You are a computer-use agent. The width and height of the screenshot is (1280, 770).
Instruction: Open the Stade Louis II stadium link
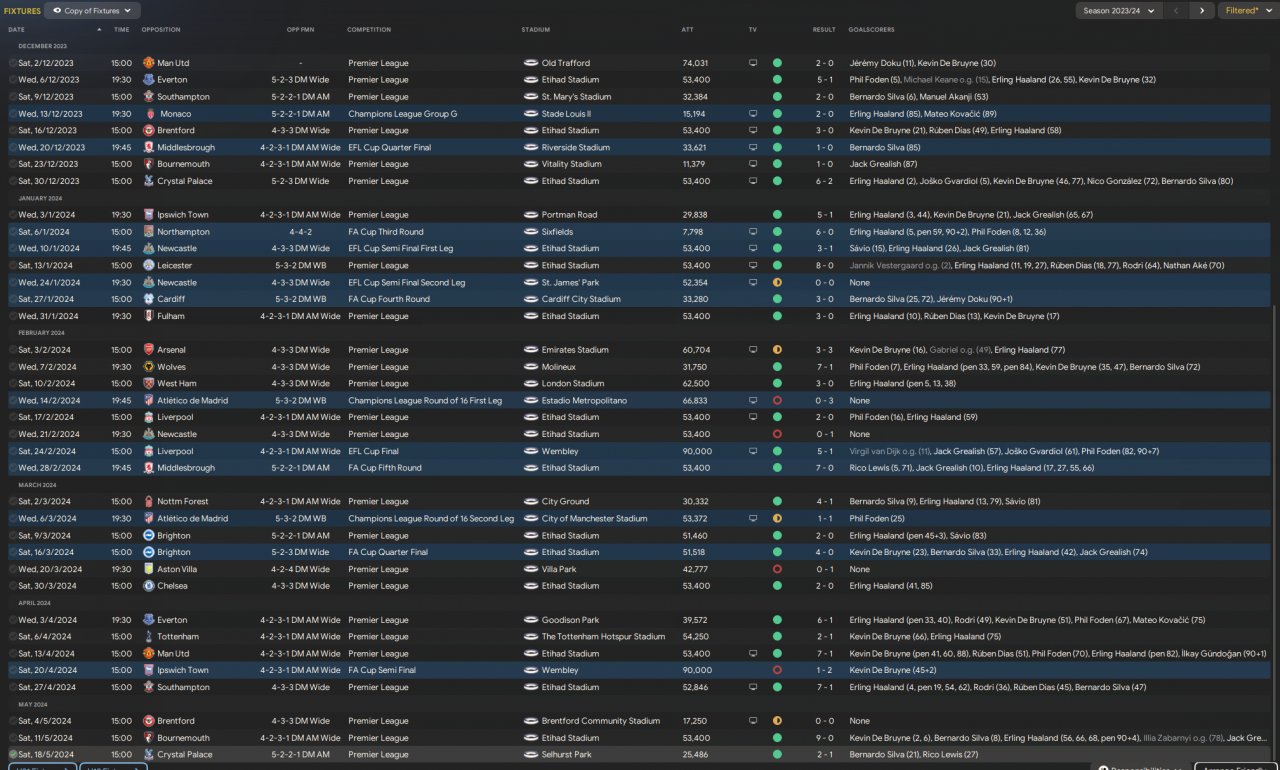566,114
